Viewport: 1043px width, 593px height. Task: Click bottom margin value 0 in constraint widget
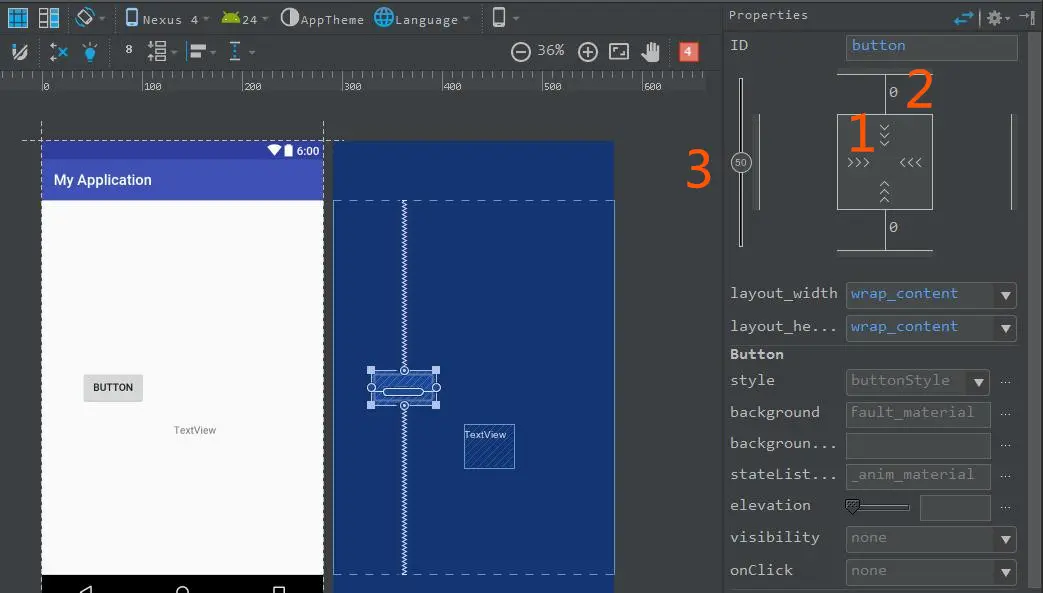pos(893,228)
